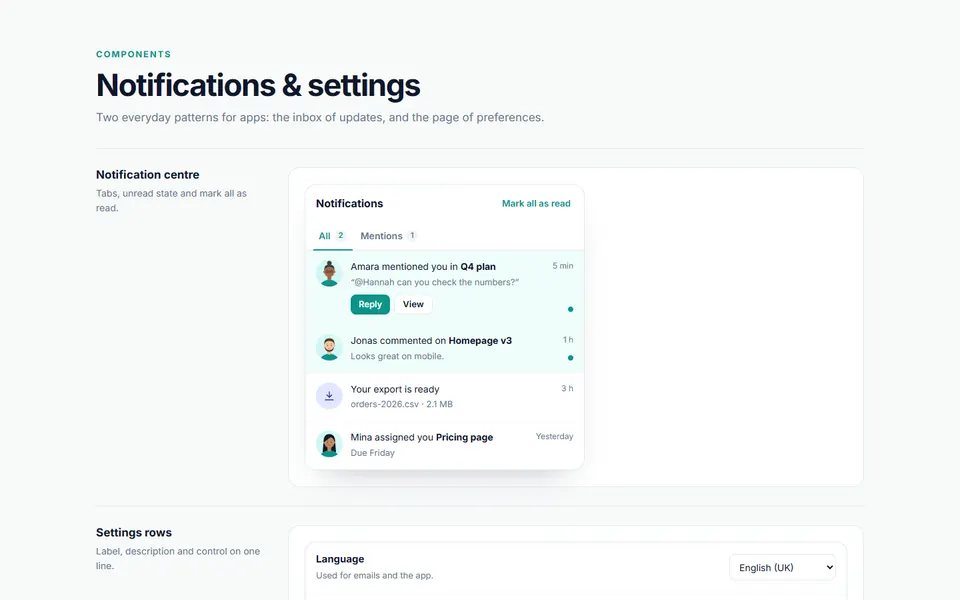The image size is (960, 600).
Task: Open the Mina assigned you Pricing page notification
Action: pyautogui.click(x=444, y=445)
